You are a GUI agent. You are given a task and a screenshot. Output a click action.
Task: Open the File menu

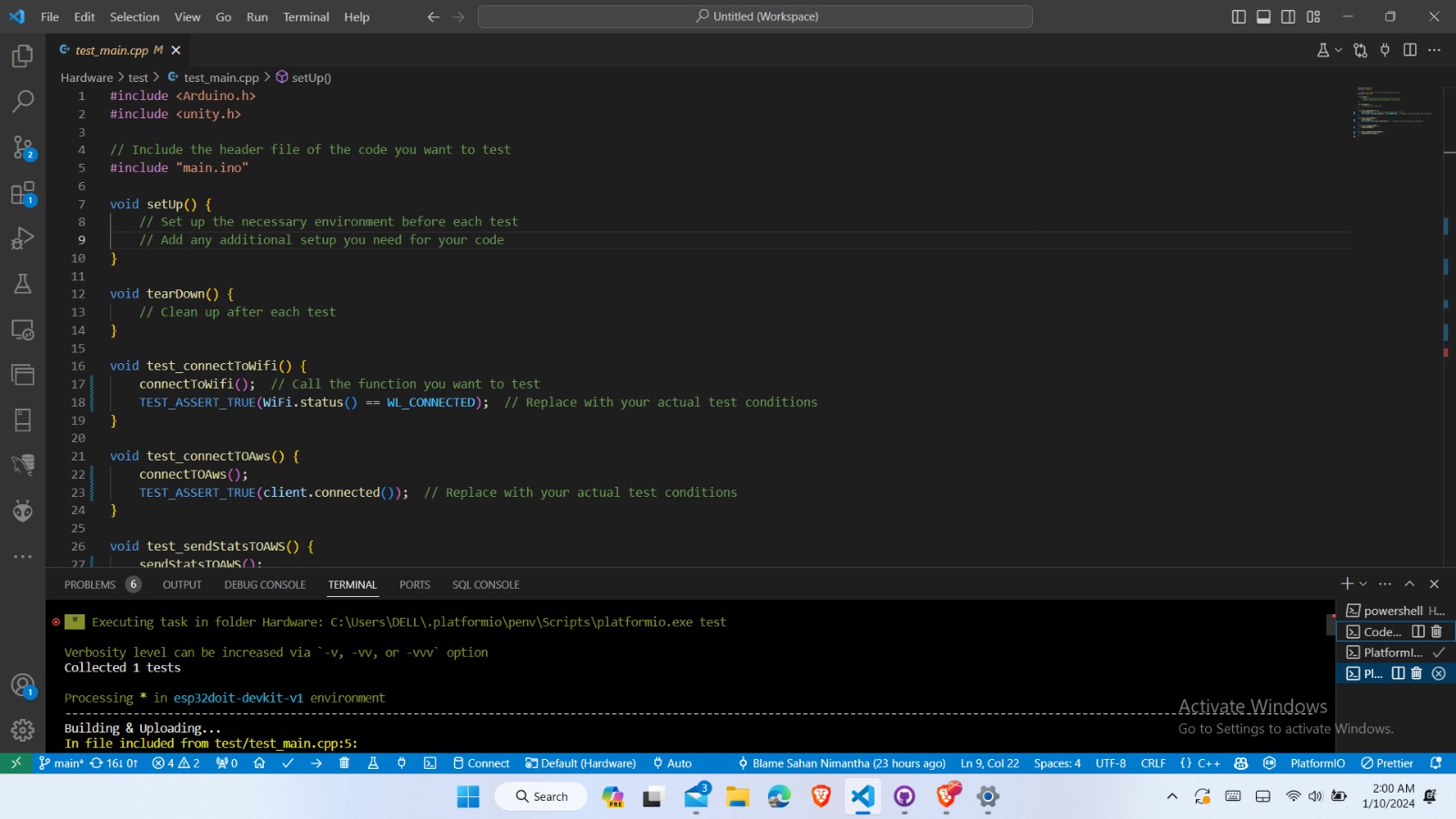50,16
